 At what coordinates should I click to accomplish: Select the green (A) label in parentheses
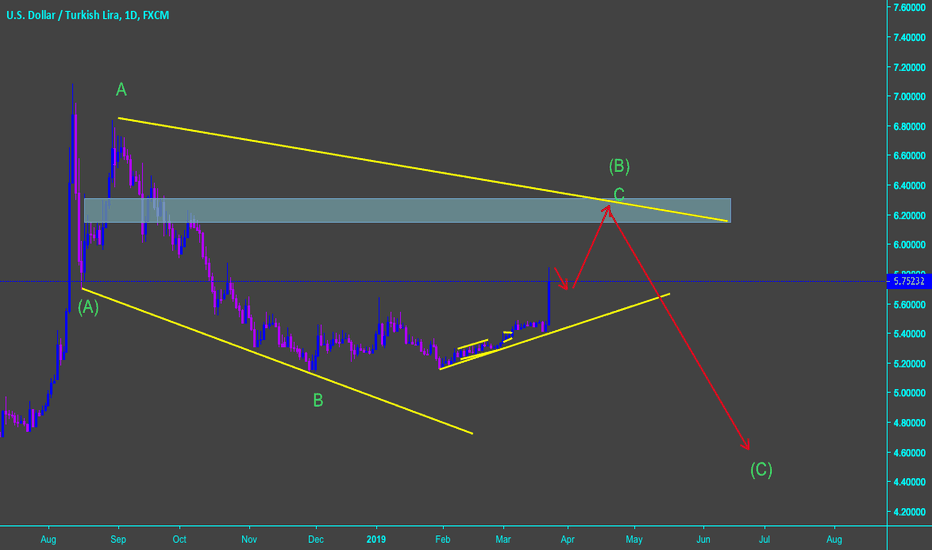tap(89, 307)
